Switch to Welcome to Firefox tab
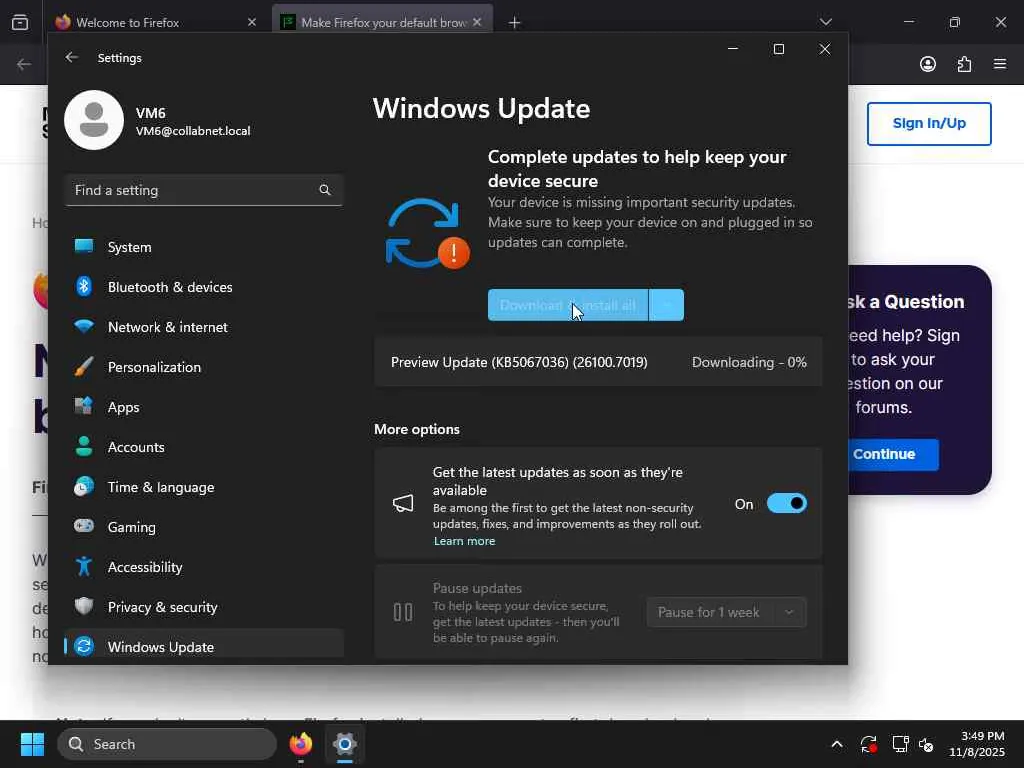Viewport: 1024px width, 768px height. [155, 23]
